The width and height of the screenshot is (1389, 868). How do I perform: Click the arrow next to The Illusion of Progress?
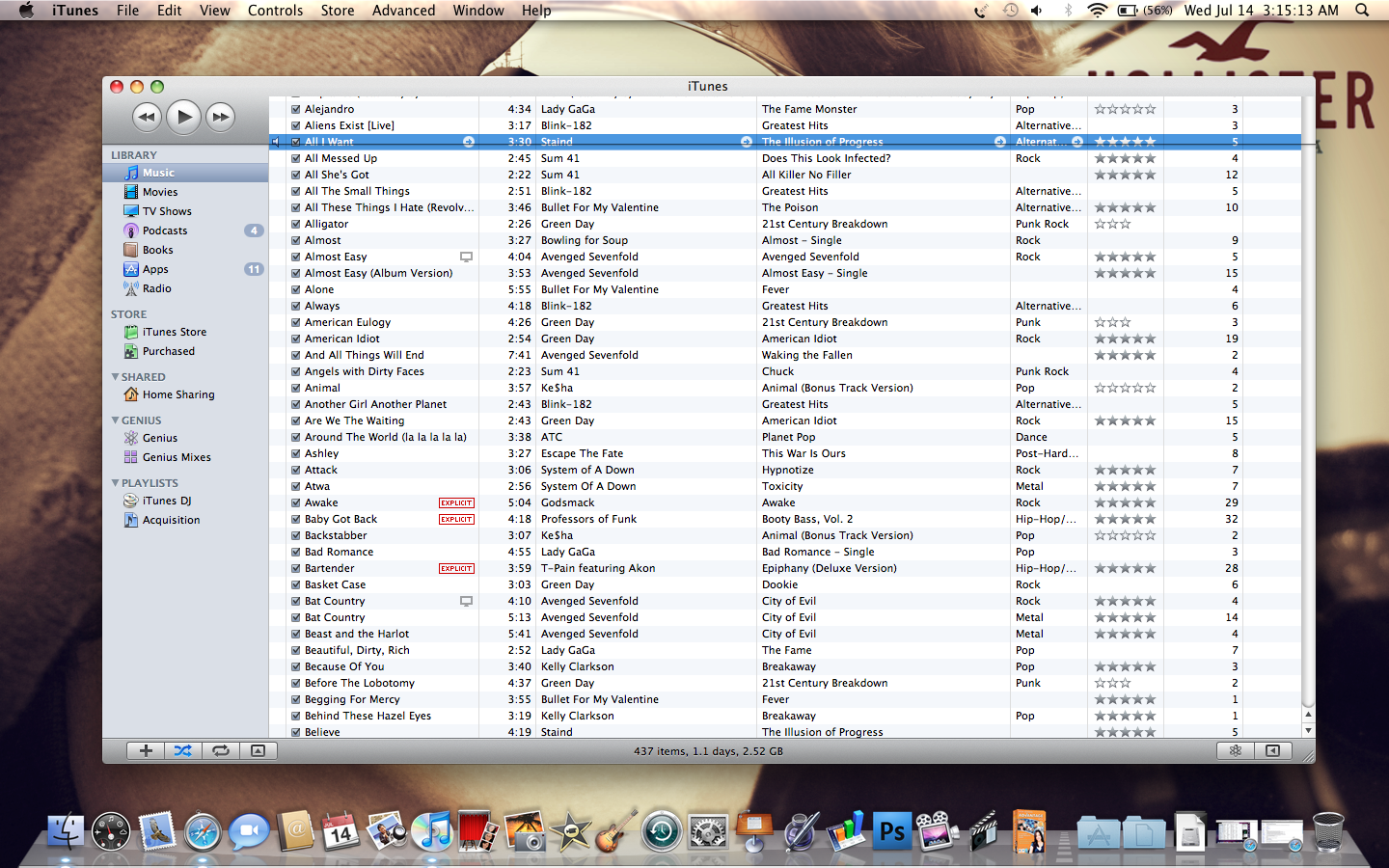click(1000, 142)
